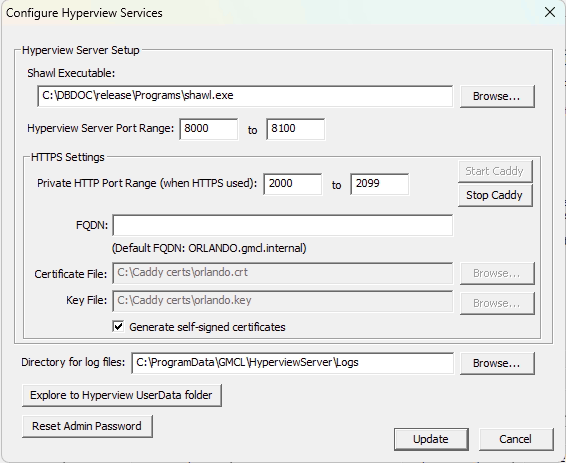The height and width of the screenshot is (463, 566).
Task: Click Reset Admin Password
Action: coord(87,427)
